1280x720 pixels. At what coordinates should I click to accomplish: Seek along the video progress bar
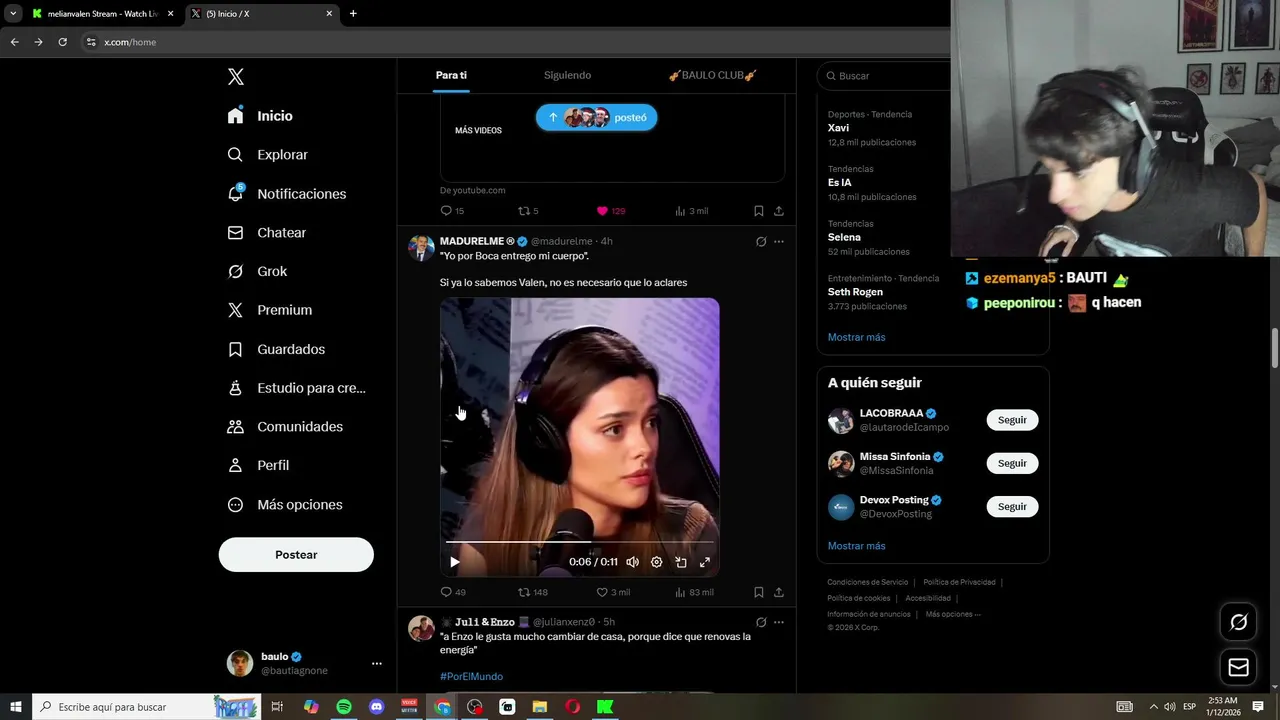(x=580, y=542)
